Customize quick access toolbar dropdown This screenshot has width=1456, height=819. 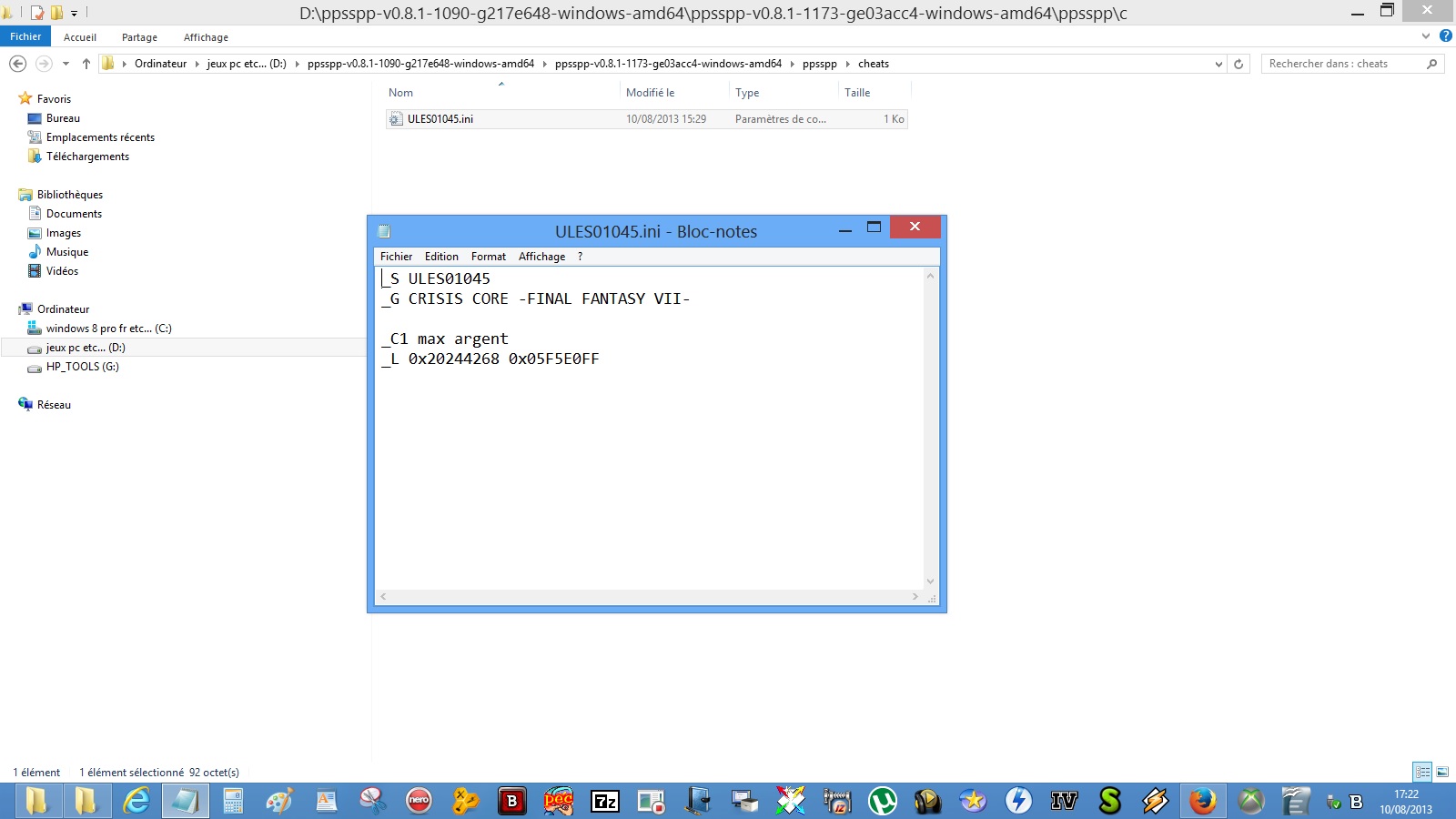coord(75,13)
